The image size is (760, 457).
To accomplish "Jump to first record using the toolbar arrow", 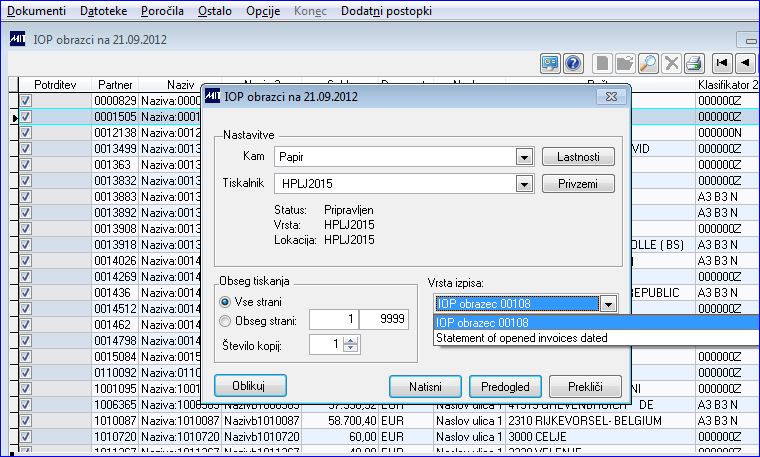I will pyautogui.click(x=722, y=63).
